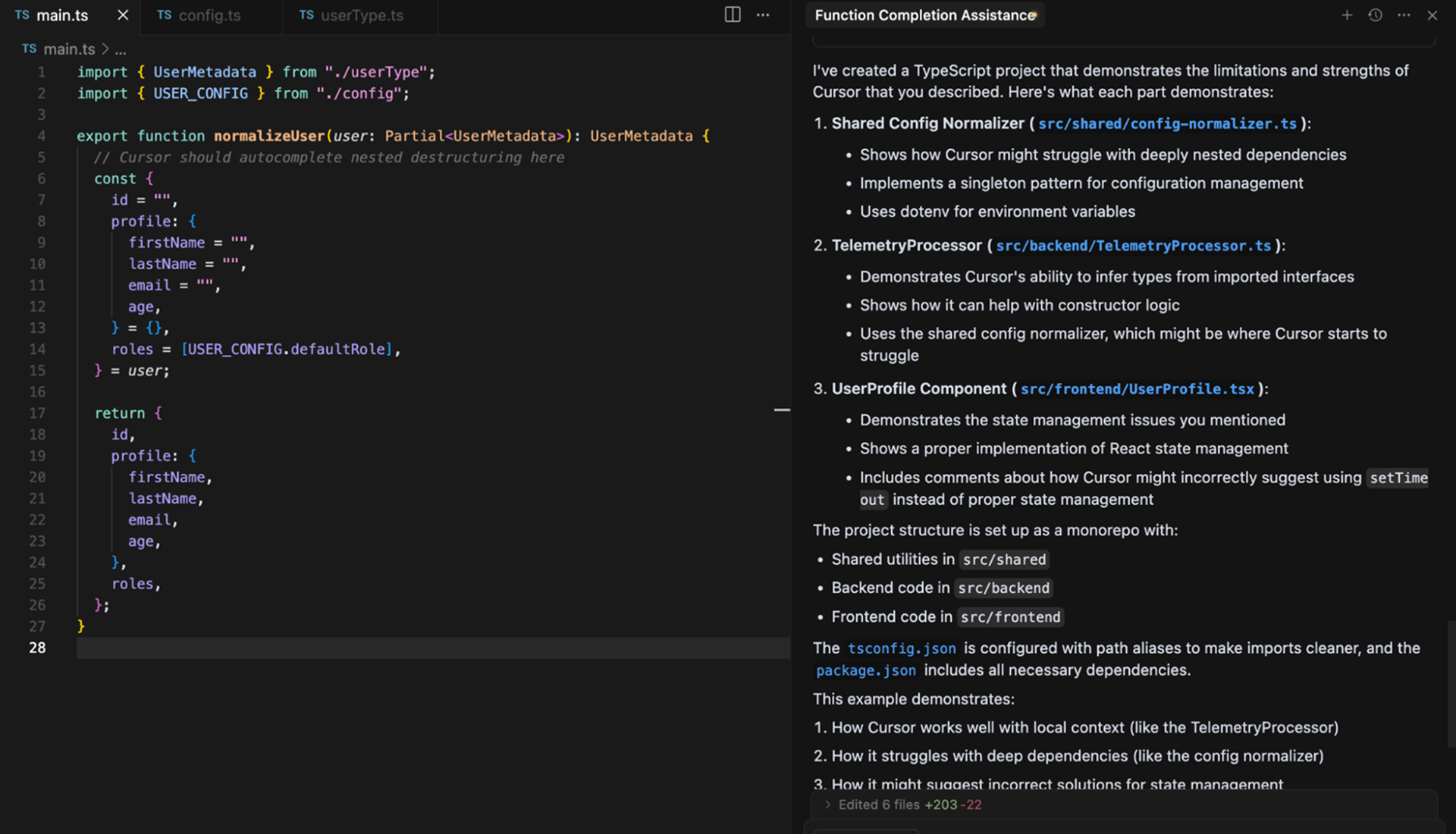Click the empty line 28 in editor
Image resolution: width=1456 pixels, height=834 pixels.
point(432,648)
